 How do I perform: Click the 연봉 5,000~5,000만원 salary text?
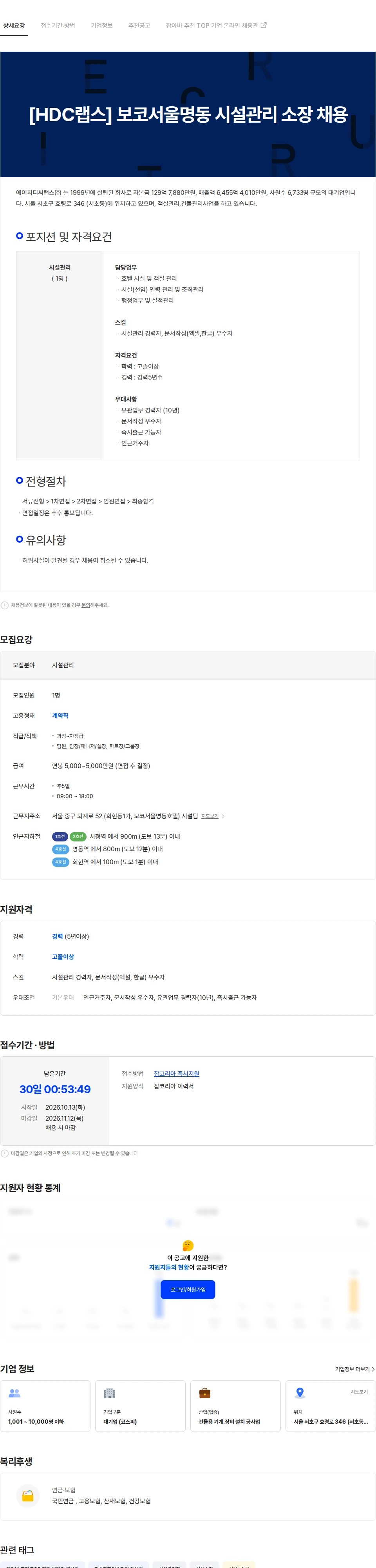point(101,766)
